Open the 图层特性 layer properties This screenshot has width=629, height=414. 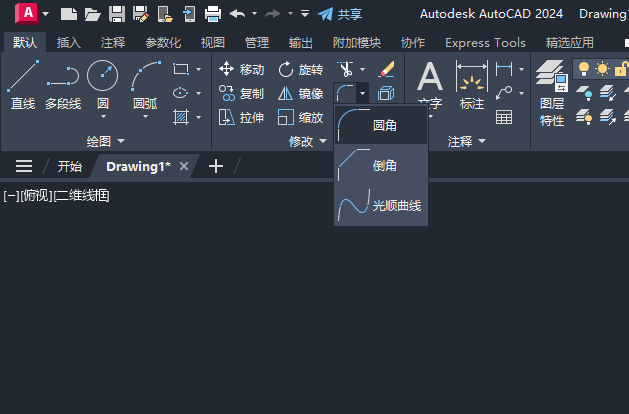pos(552,93)
